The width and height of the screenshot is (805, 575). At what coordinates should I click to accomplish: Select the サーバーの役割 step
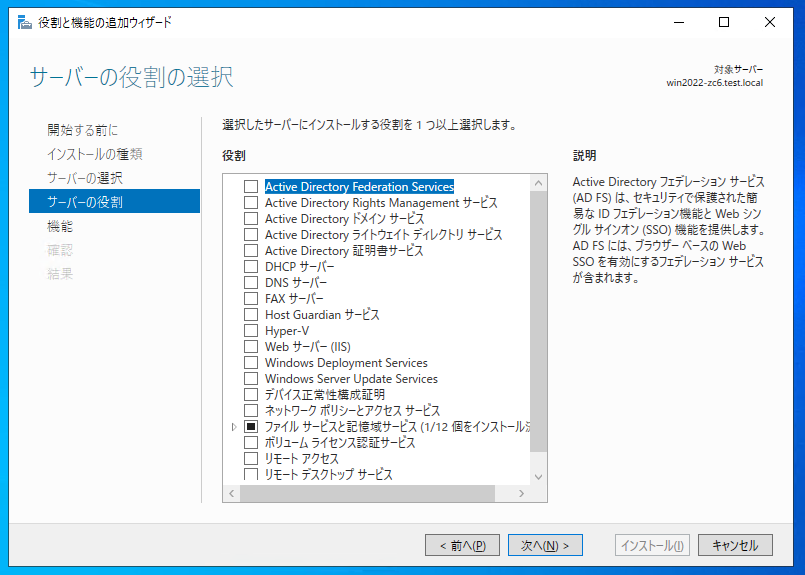[114, 201]
